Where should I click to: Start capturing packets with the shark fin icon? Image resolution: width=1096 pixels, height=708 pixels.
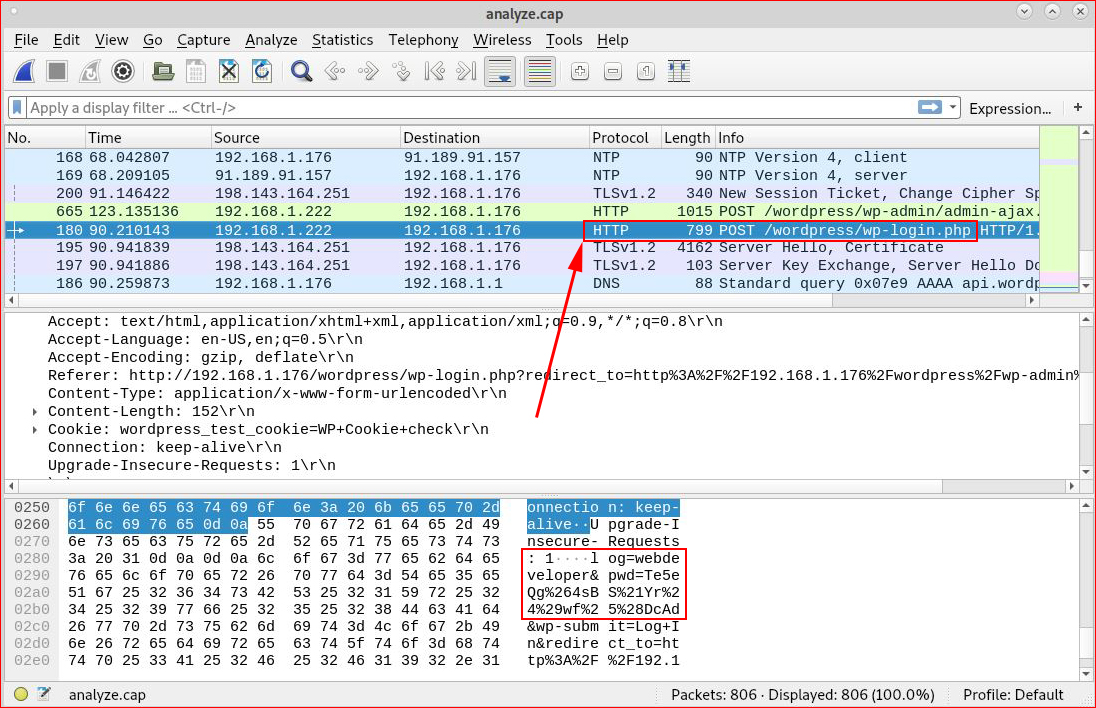[x=24, y=71]
